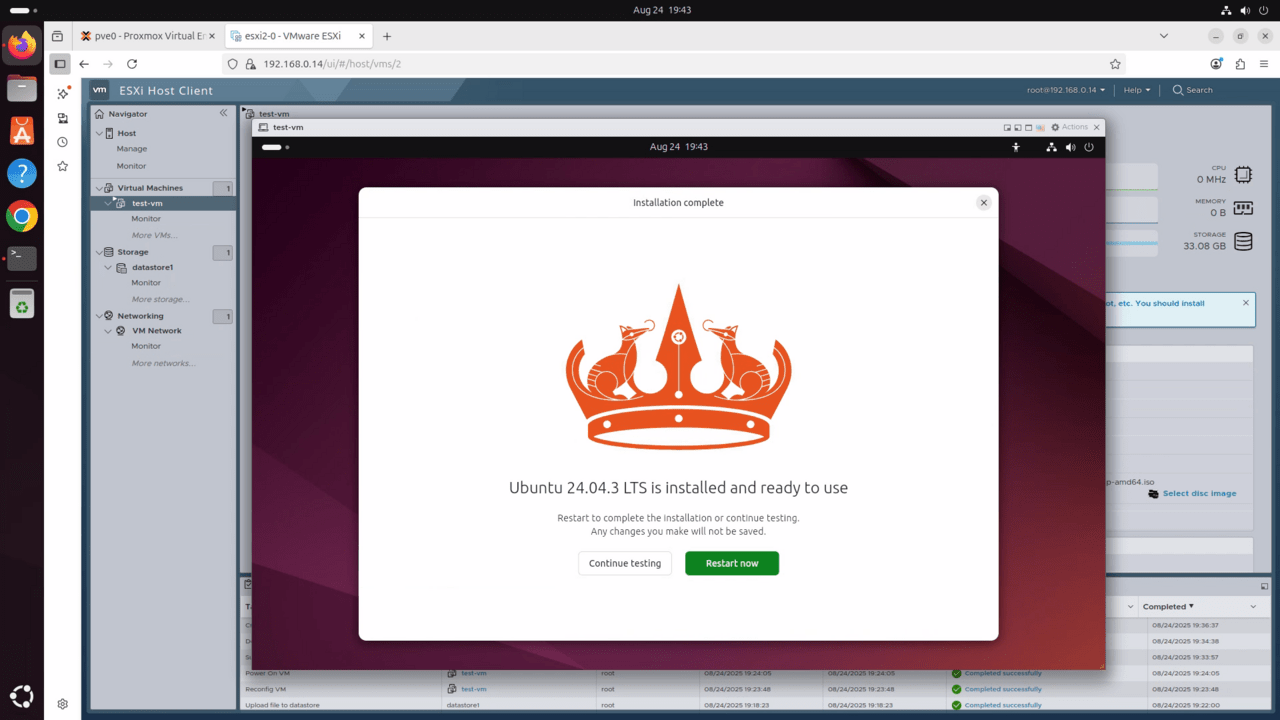Open More storage... in the navigator

click(161, 299)
